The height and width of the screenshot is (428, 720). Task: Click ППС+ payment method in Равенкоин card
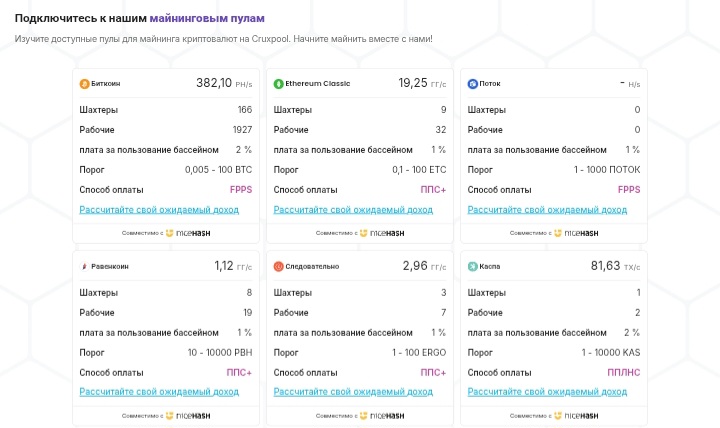point(239,372)
